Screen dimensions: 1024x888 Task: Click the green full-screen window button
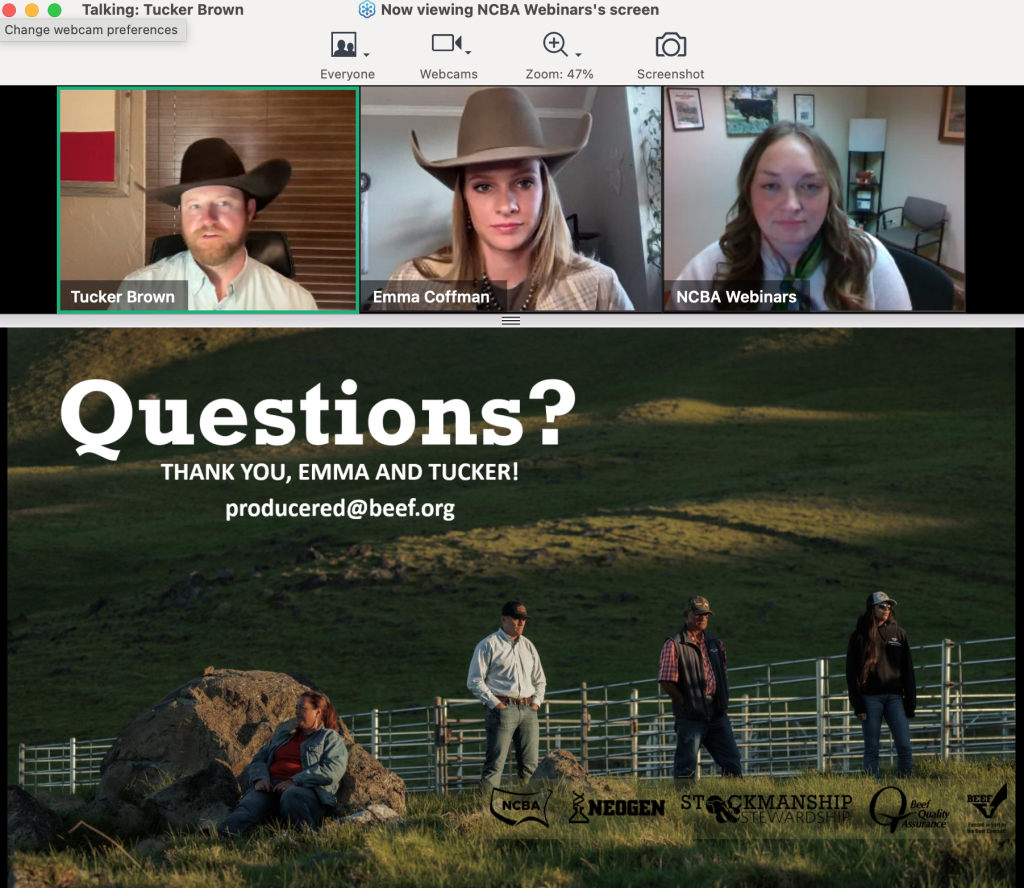coord(54,10)
